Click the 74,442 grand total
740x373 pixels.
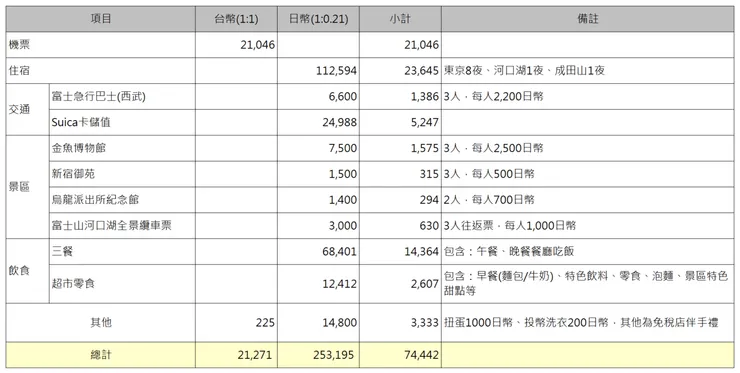click(x=400, y=355)
